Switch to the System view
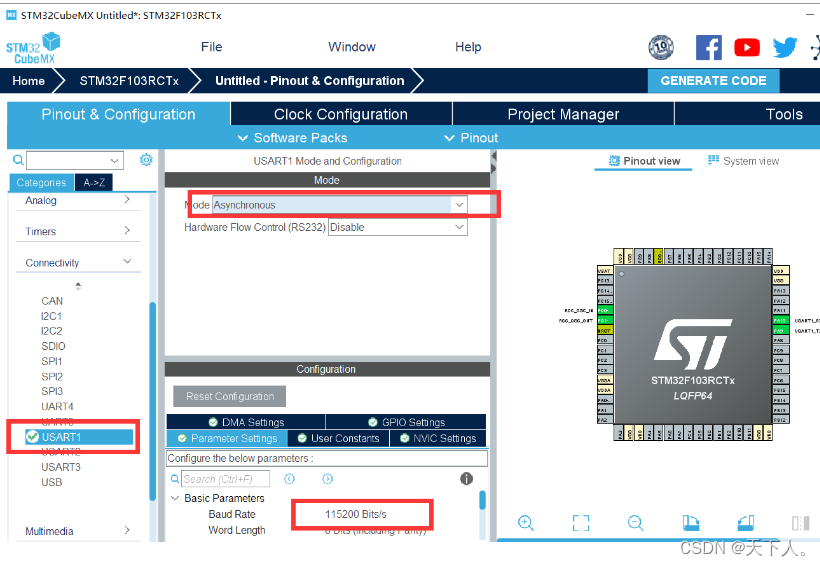This screenshot has width=820, height=566. tap(743, 161)
